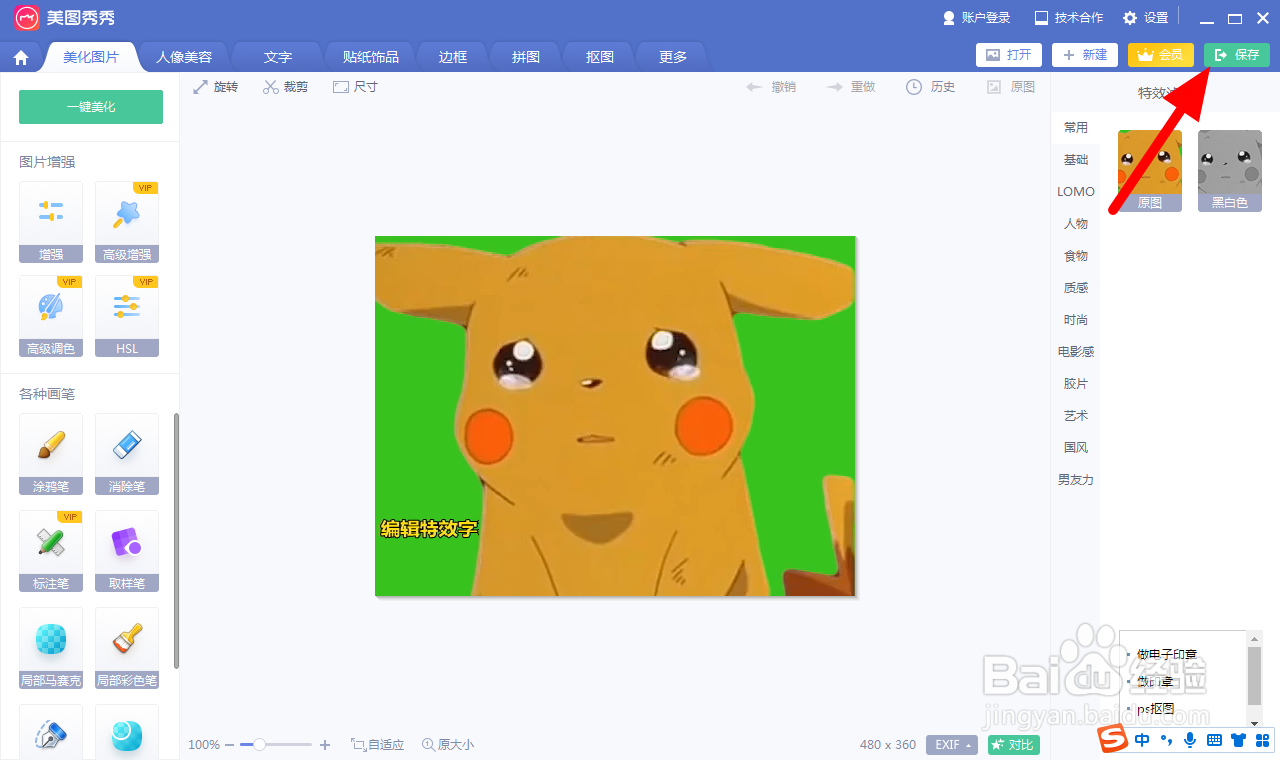Screen dimensions: 1280x760
Task: Click the 一键美化 one-click beautify button
Action: [91, 107]
